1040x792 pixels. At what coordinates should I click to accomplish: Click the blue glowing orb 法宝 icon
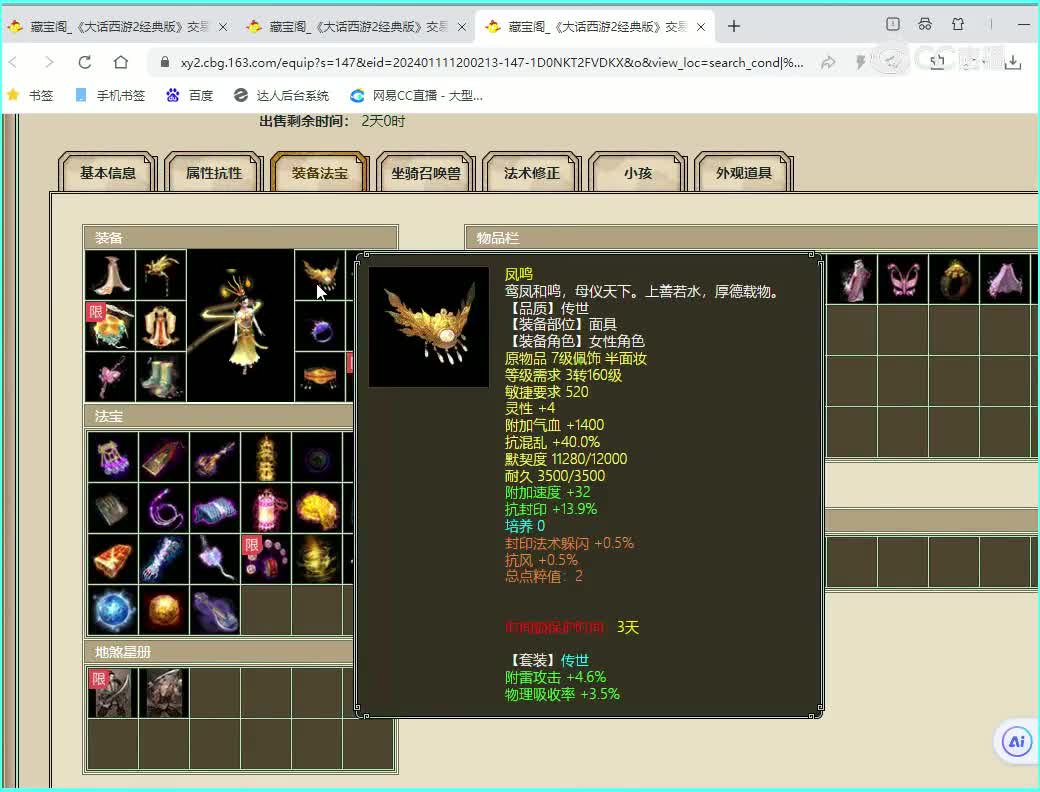[x=113, y=610]
